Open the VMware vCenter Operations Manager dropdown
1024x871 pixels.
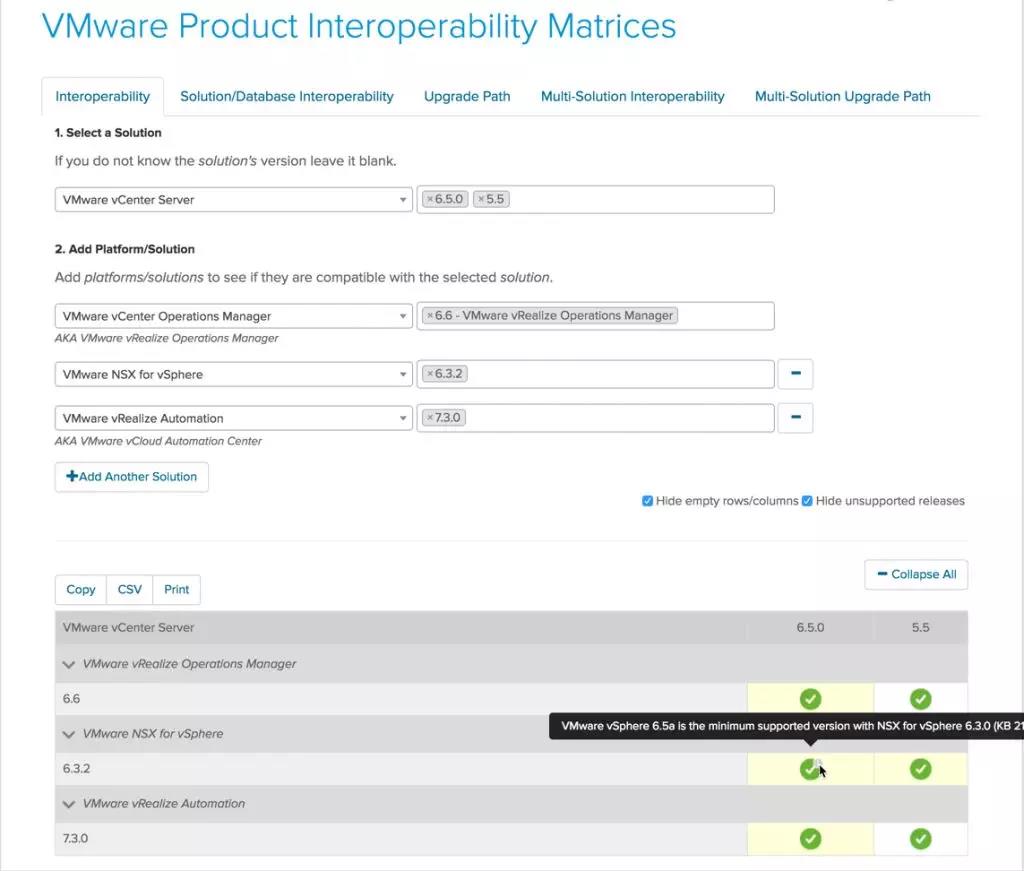(233, 316)
